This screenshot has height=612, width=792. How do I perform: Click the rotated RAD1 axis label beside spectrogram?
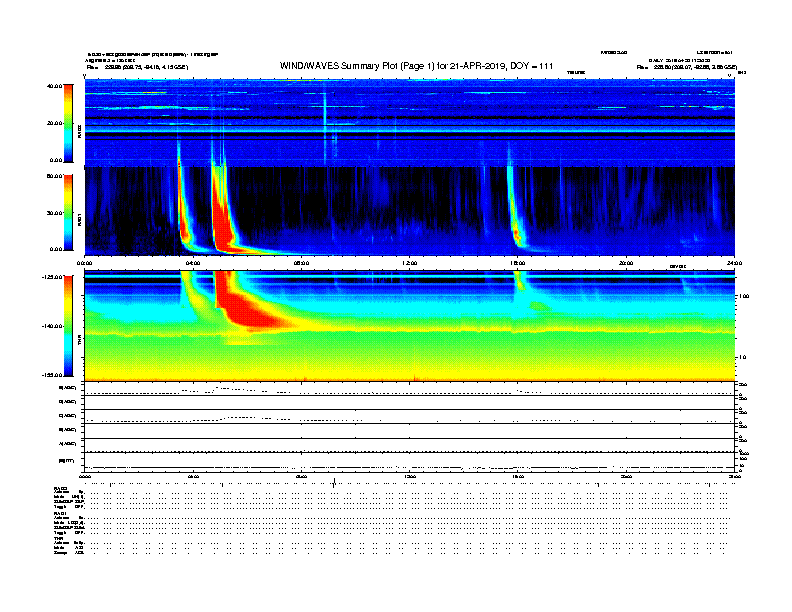click(79, 219)
